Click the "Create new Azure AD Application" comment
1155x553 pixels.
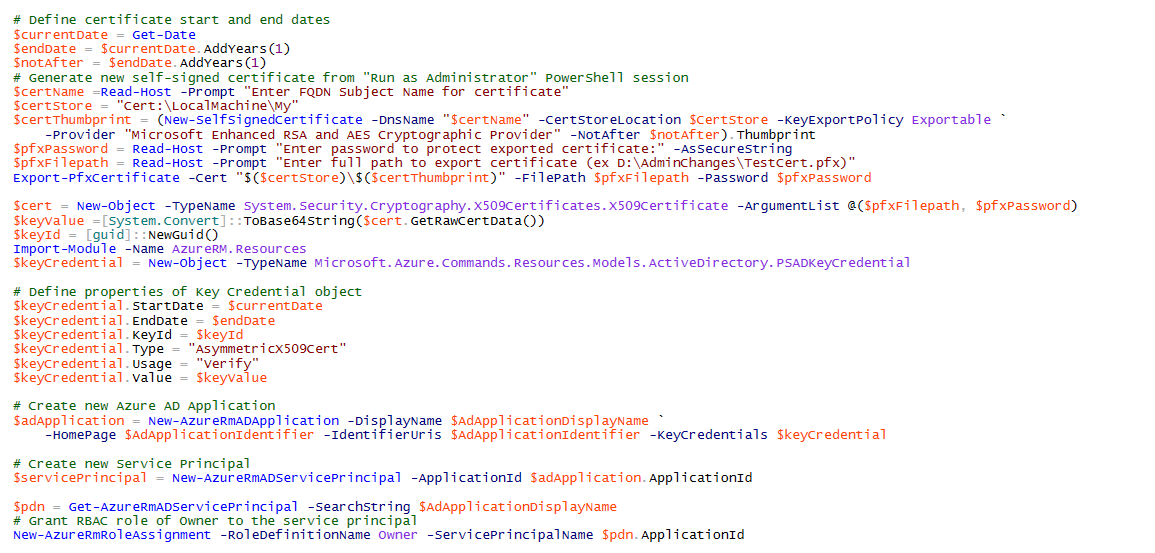[x=144, y=406]
